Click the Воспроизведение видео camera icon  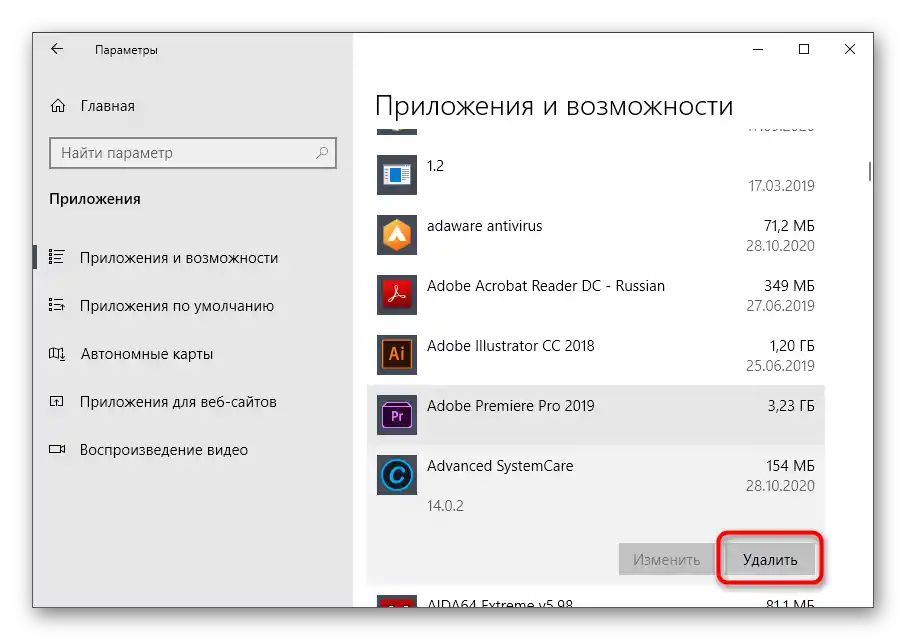click(x=57, y=449)
